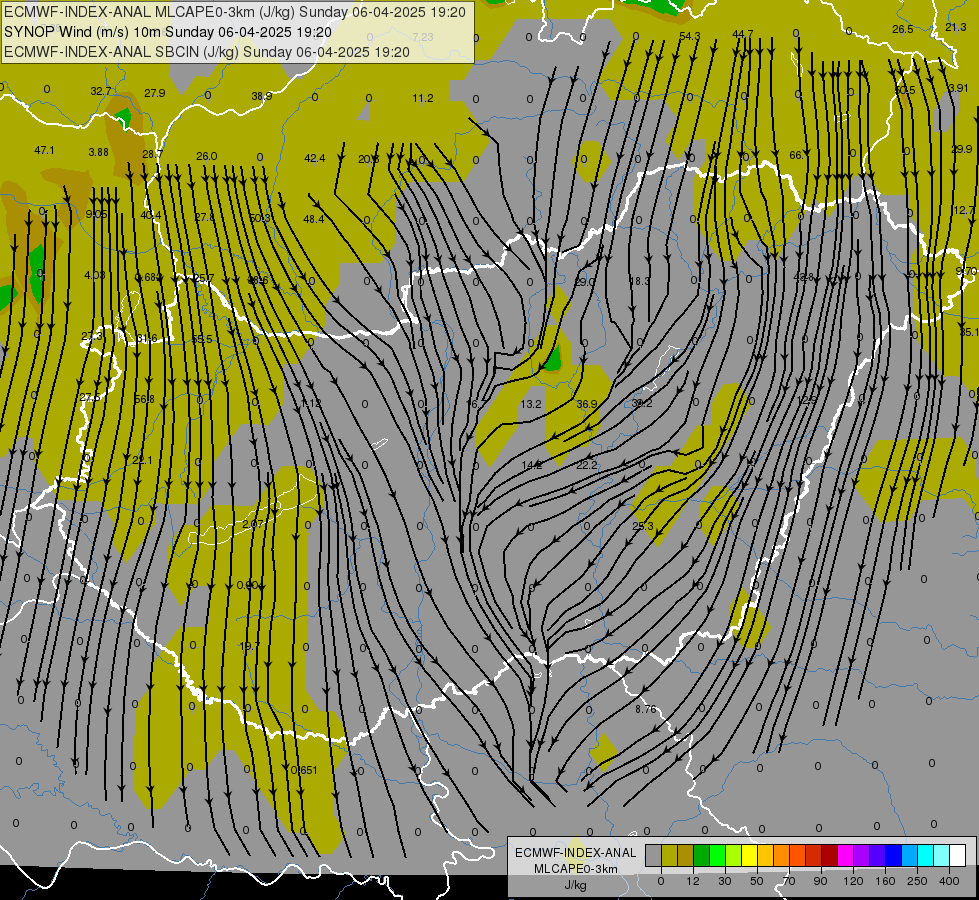Click the map value 12.9
979x900 pixels.
click(807, 400)
